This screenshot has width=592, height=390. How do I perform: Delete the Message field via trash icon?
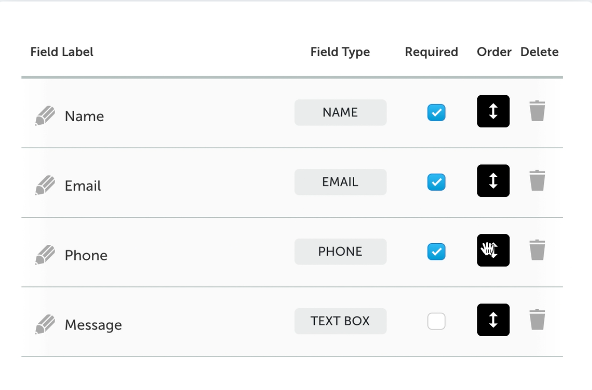coord(537,319)
